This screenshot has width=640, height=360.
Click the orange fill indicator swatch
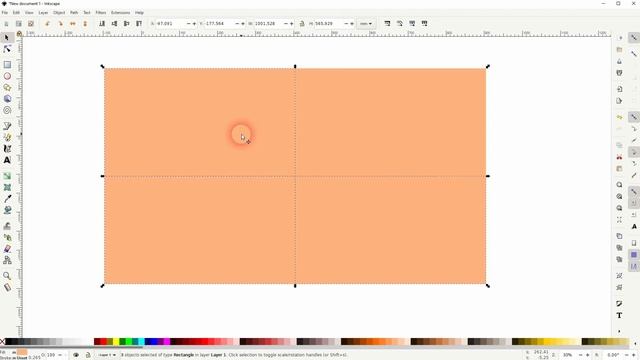(22, 352)
